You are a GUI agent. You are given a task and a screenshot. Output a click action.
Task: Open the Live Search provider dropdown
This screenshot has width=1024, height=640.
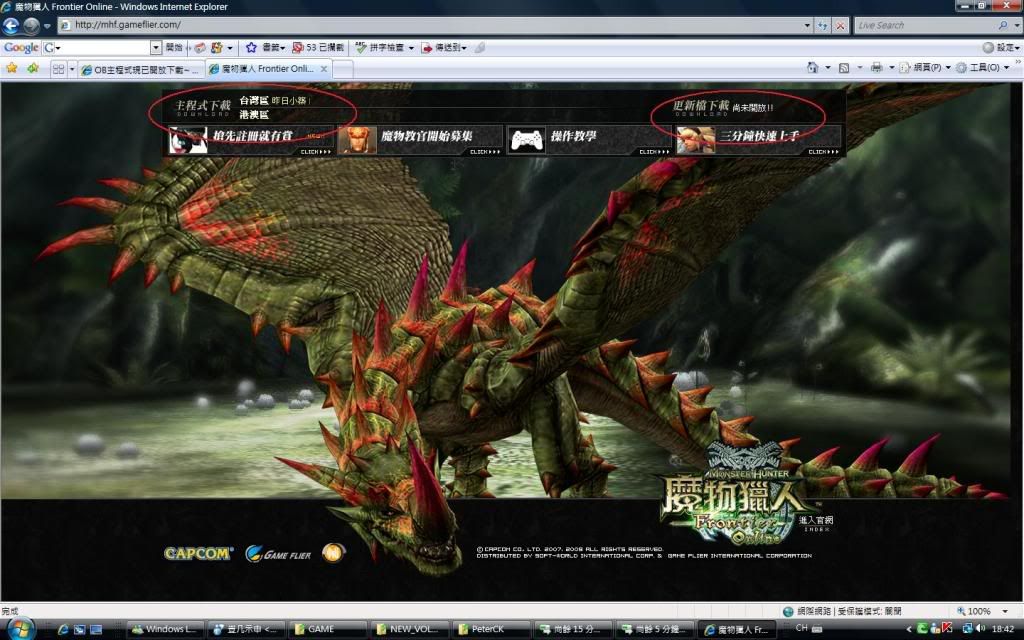[x=1017, y=25]
